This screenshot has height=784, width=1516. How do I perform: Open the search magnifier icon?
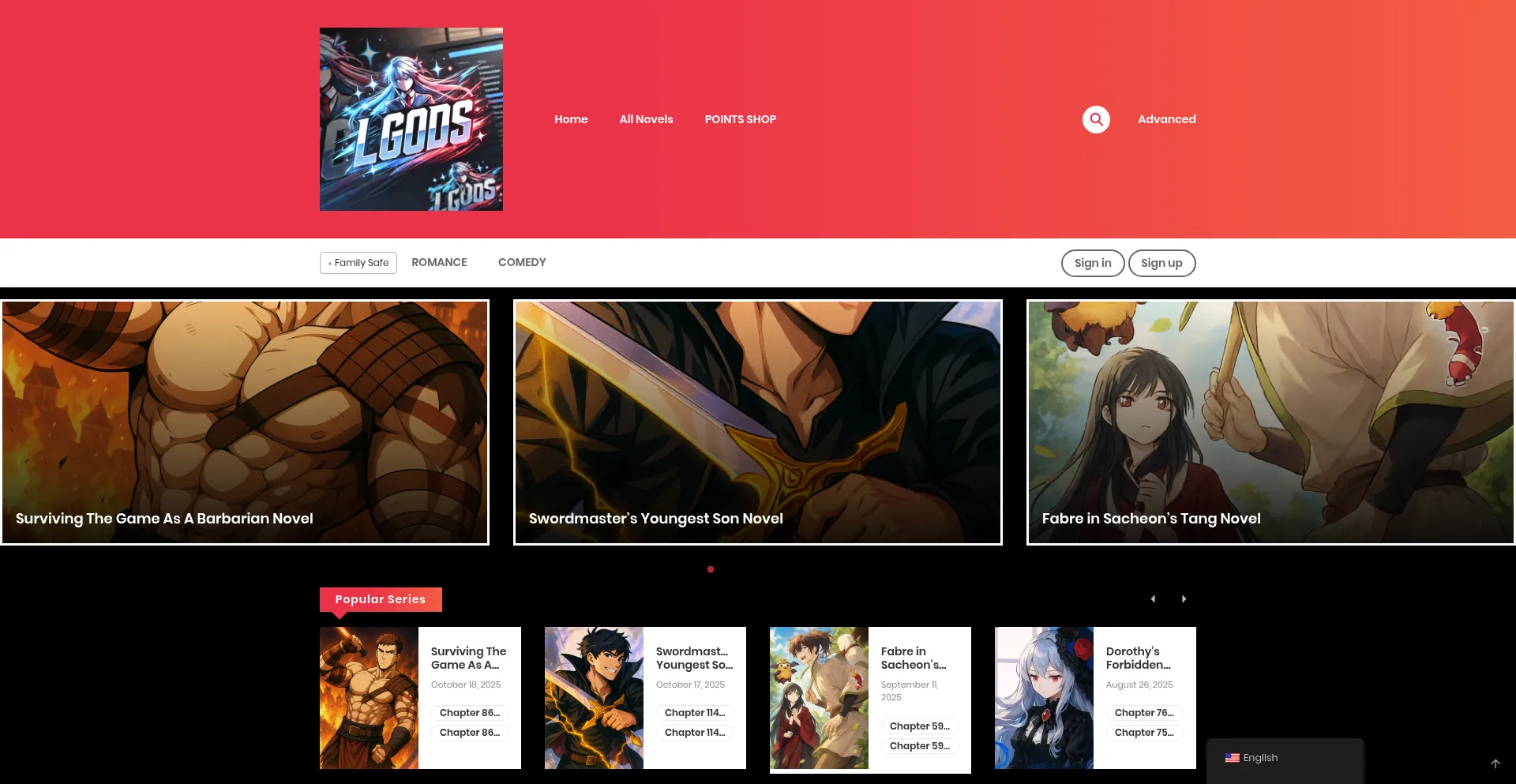(1096, 119)
